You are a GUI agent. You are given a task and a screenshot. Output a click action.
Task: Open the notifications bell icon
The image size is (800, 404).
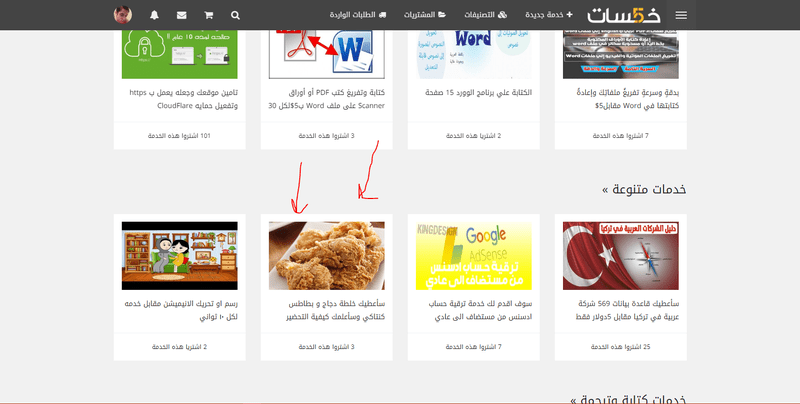(x=155, y=15)
